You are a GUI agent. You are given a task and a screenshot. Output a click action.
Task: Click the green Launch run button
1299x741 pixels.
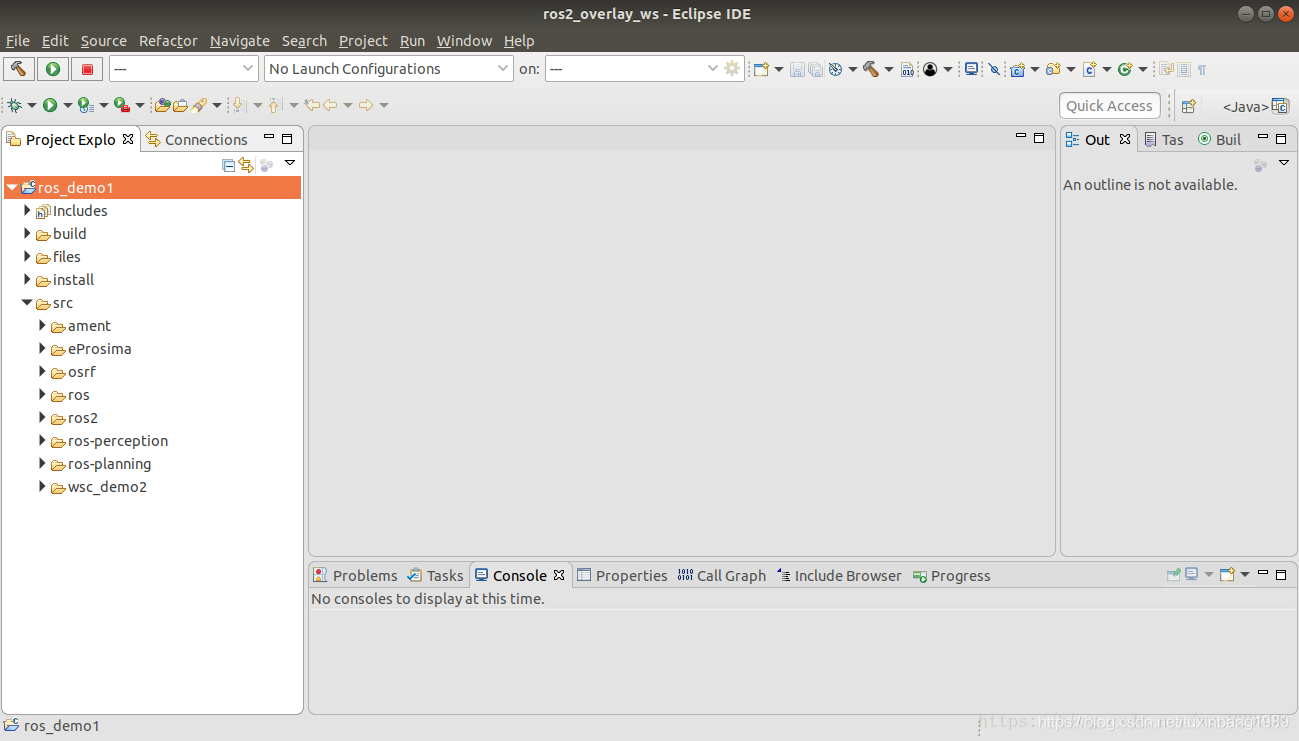point(53,68)
